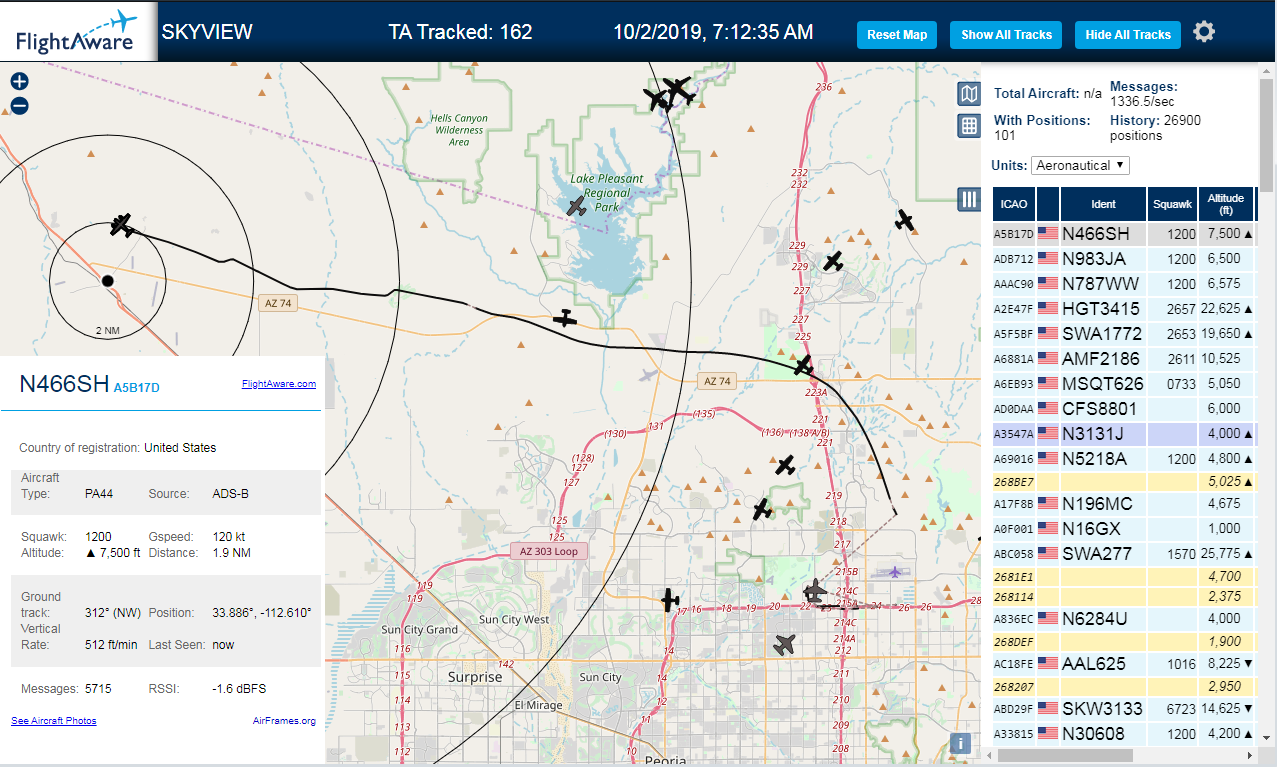The width and height of the screenshot is (1277, 767).
Task: Select aircraft icon near exit 229
Action: pos(833,261)
